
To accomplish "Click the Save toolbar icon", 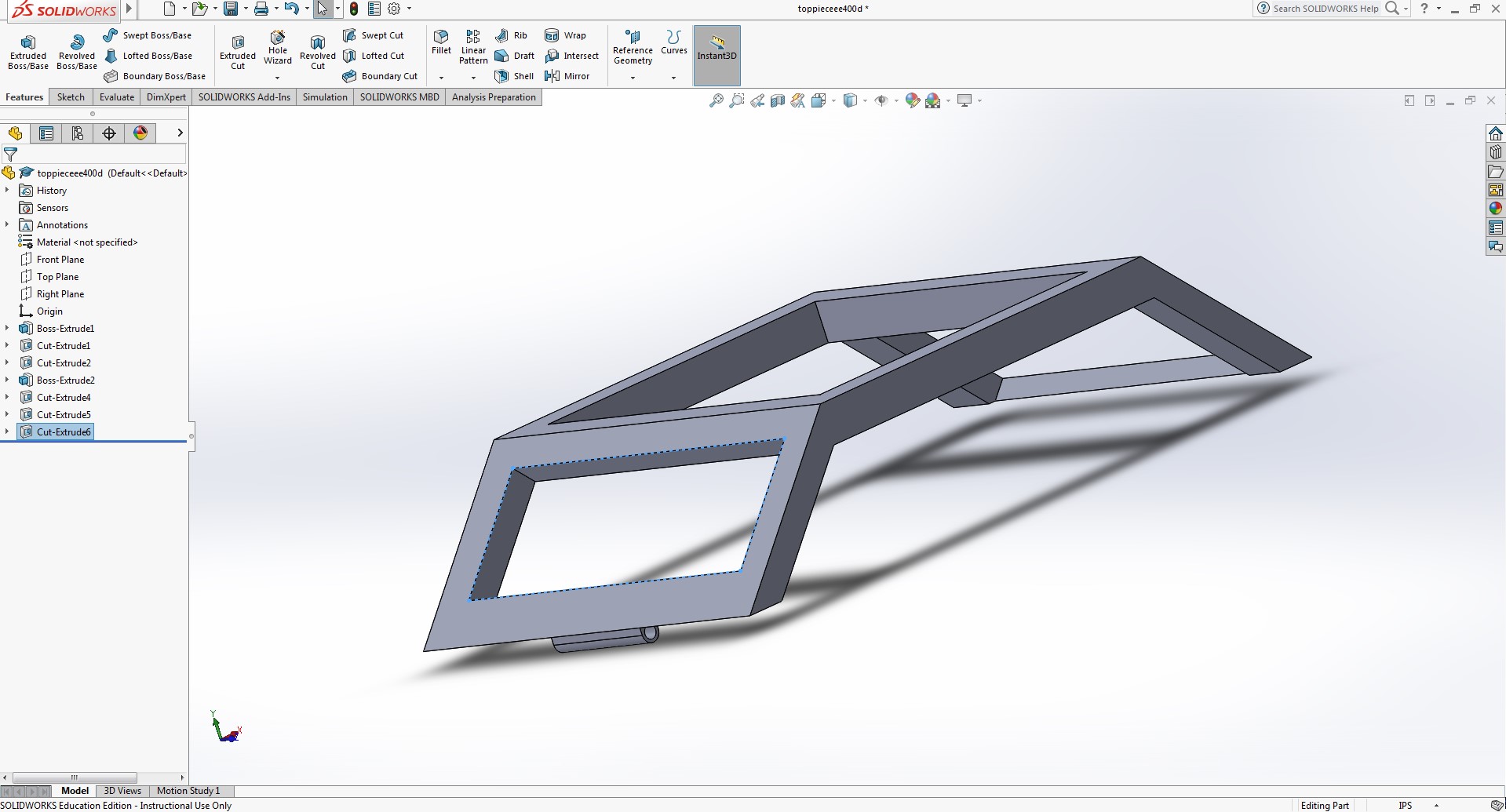I will [231, 9].
